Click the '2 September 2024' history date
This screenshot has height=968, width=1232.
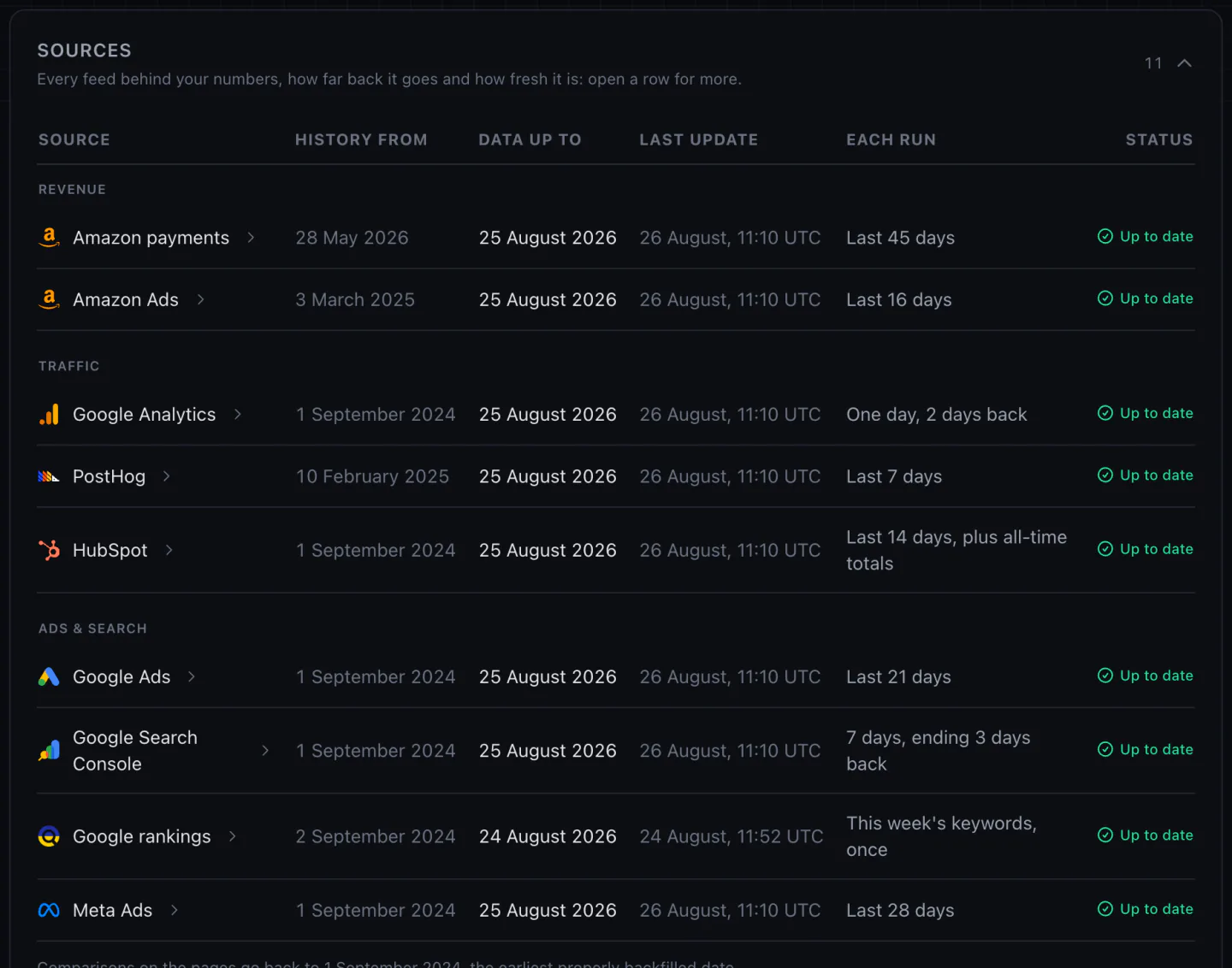(x=376, y=836)
